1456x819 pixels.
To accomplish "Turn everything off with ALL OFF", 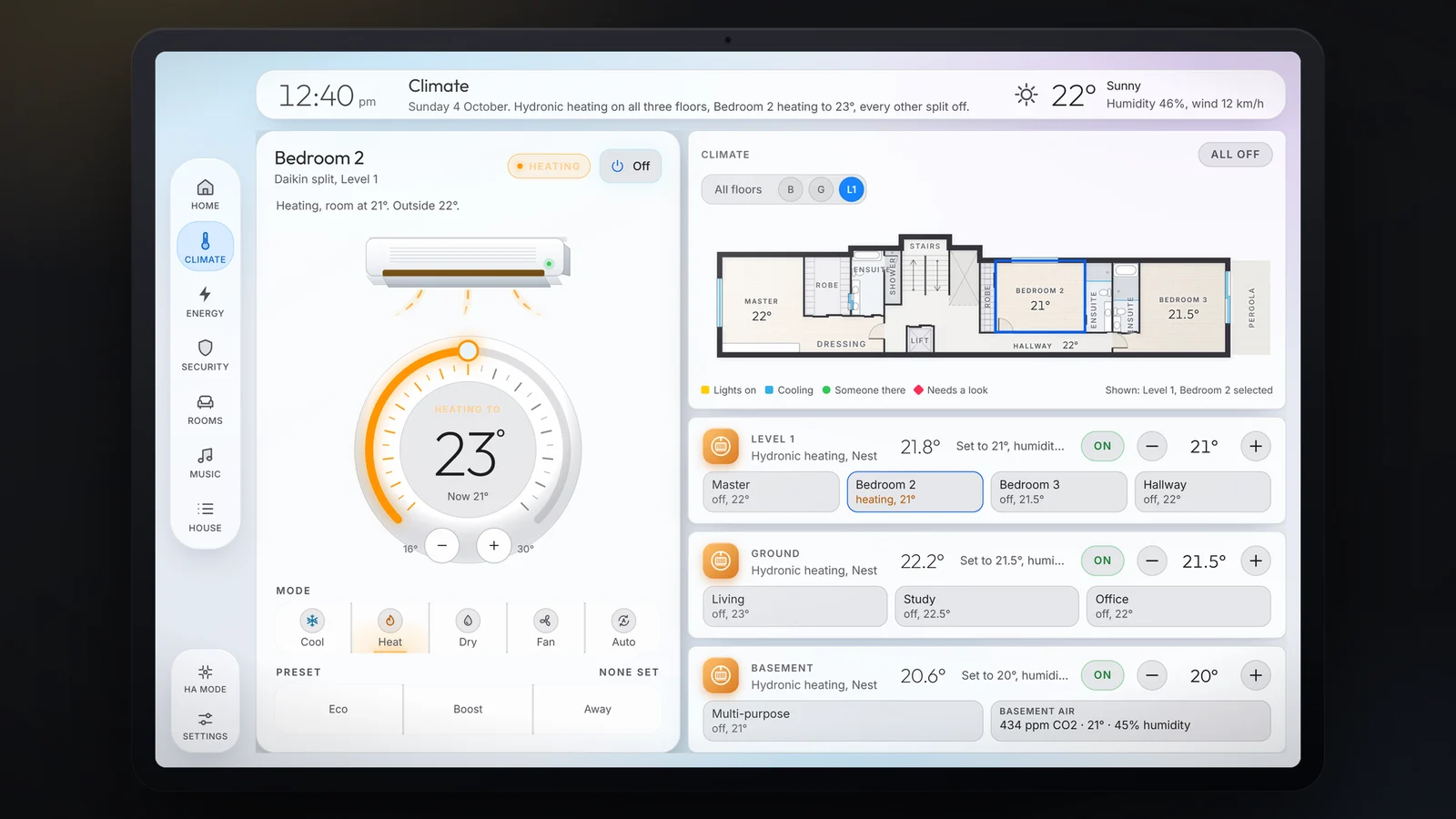I will click(x=1235, y=155).
